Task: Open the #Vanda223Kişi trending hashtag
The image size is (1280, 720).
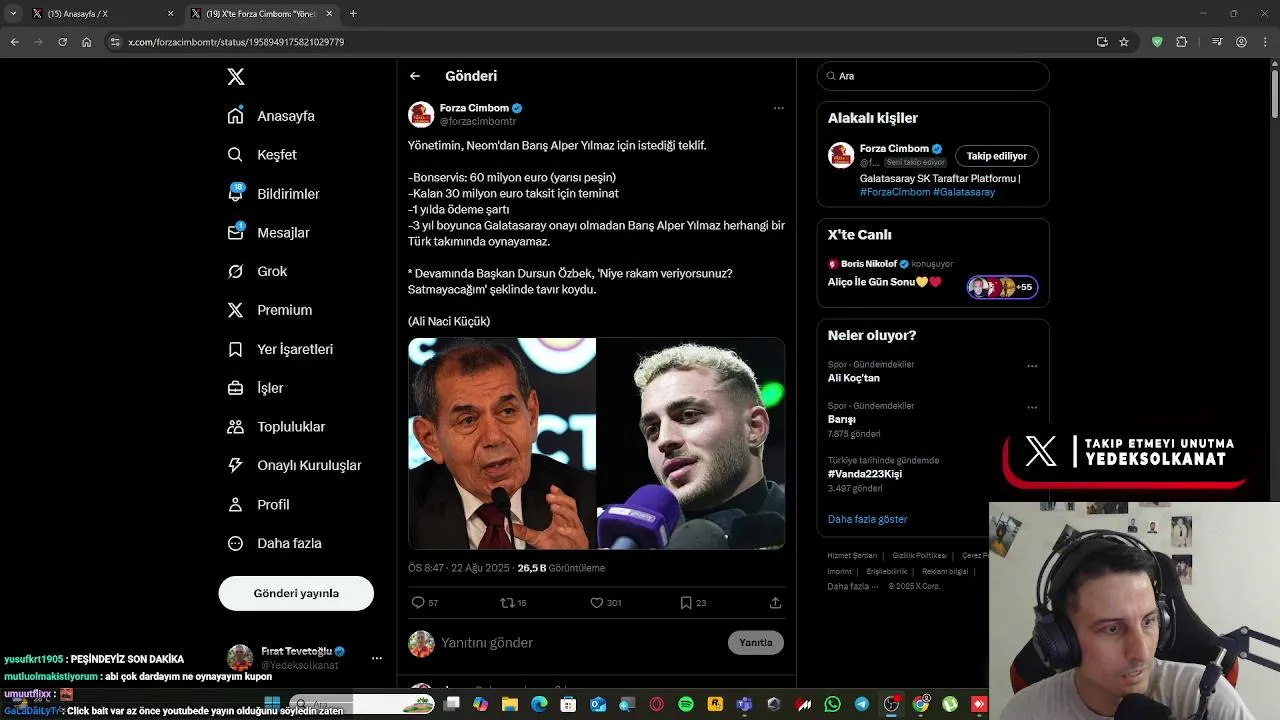Action: click(x=865, y=474)
